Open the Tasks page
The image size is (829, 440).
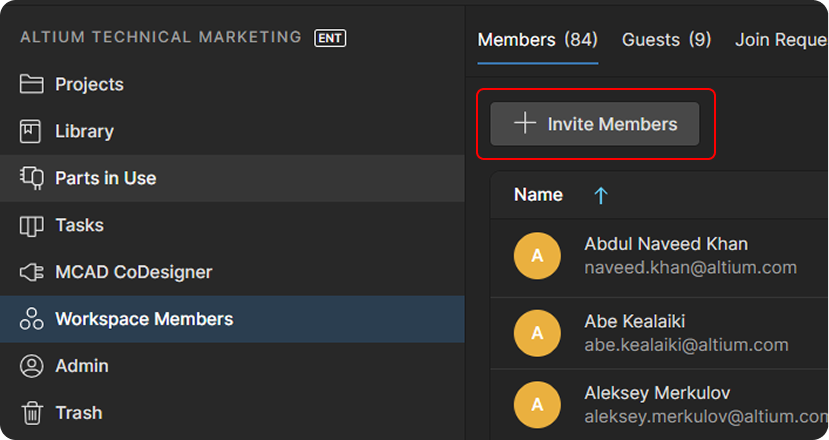click(232, 225)
